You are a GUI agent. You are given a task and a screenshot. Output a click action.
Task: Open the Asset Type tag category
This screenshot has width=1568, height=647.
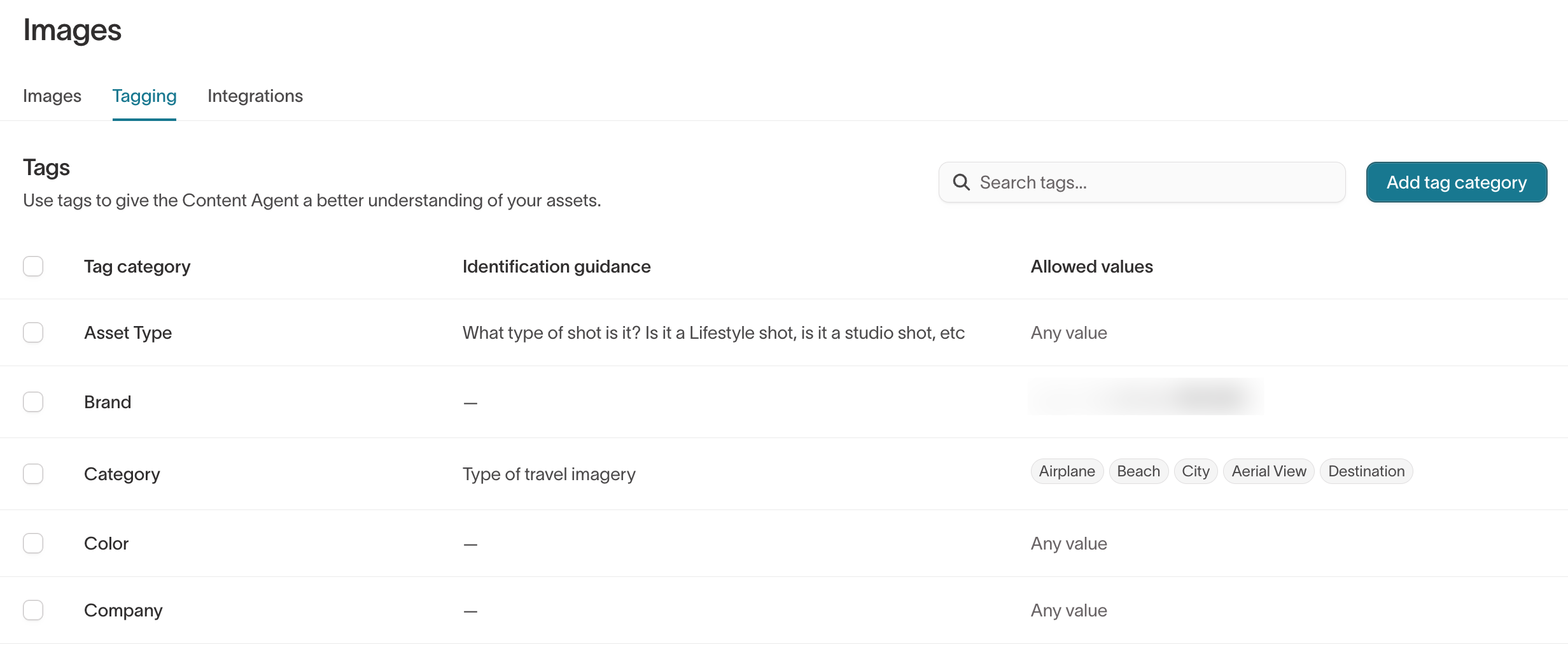128,332
